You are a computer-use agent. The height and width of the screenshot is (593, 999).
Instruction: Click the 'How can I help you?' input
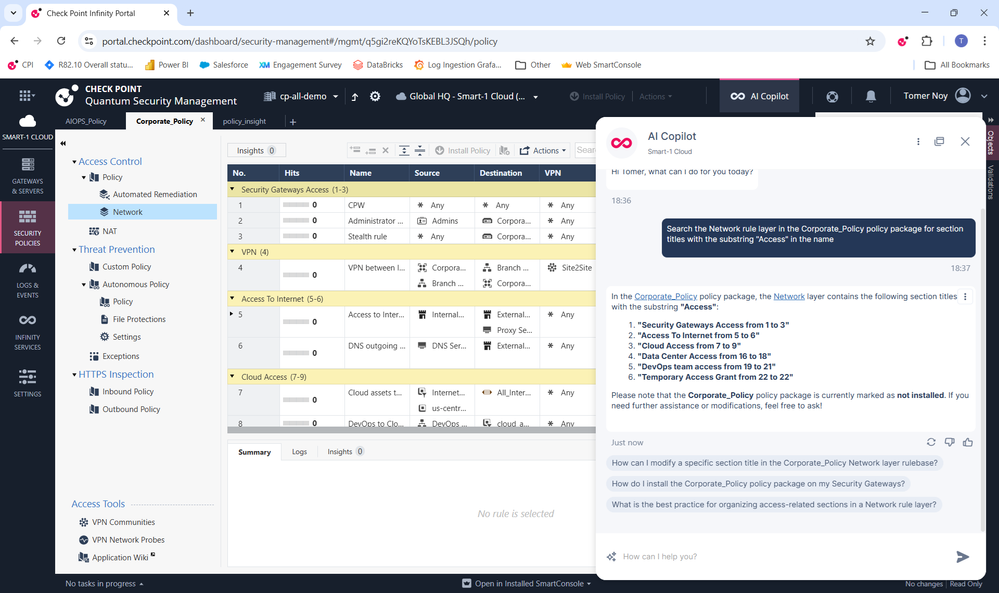782,557
